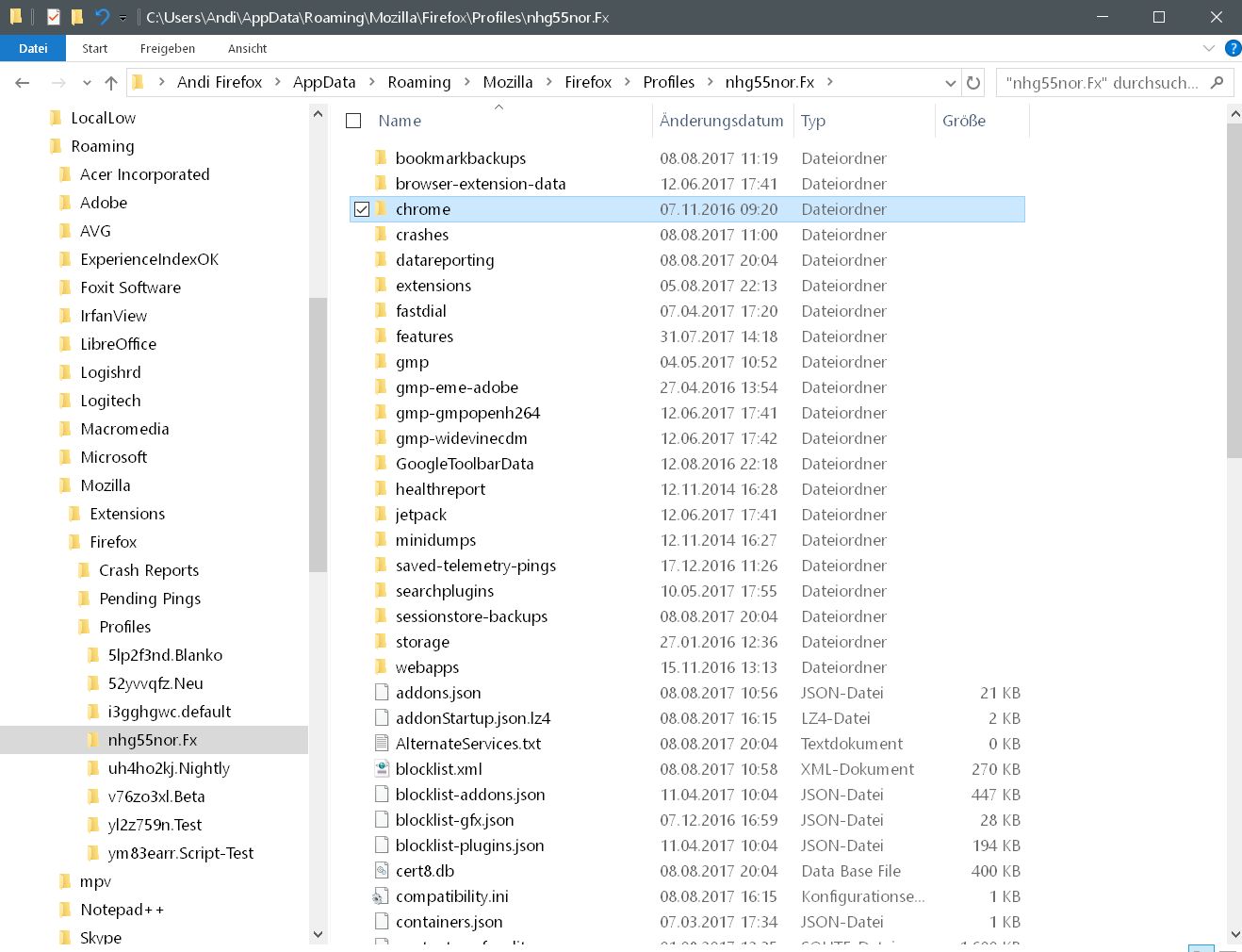Open Help with the blue question mark

[1232, 48]
